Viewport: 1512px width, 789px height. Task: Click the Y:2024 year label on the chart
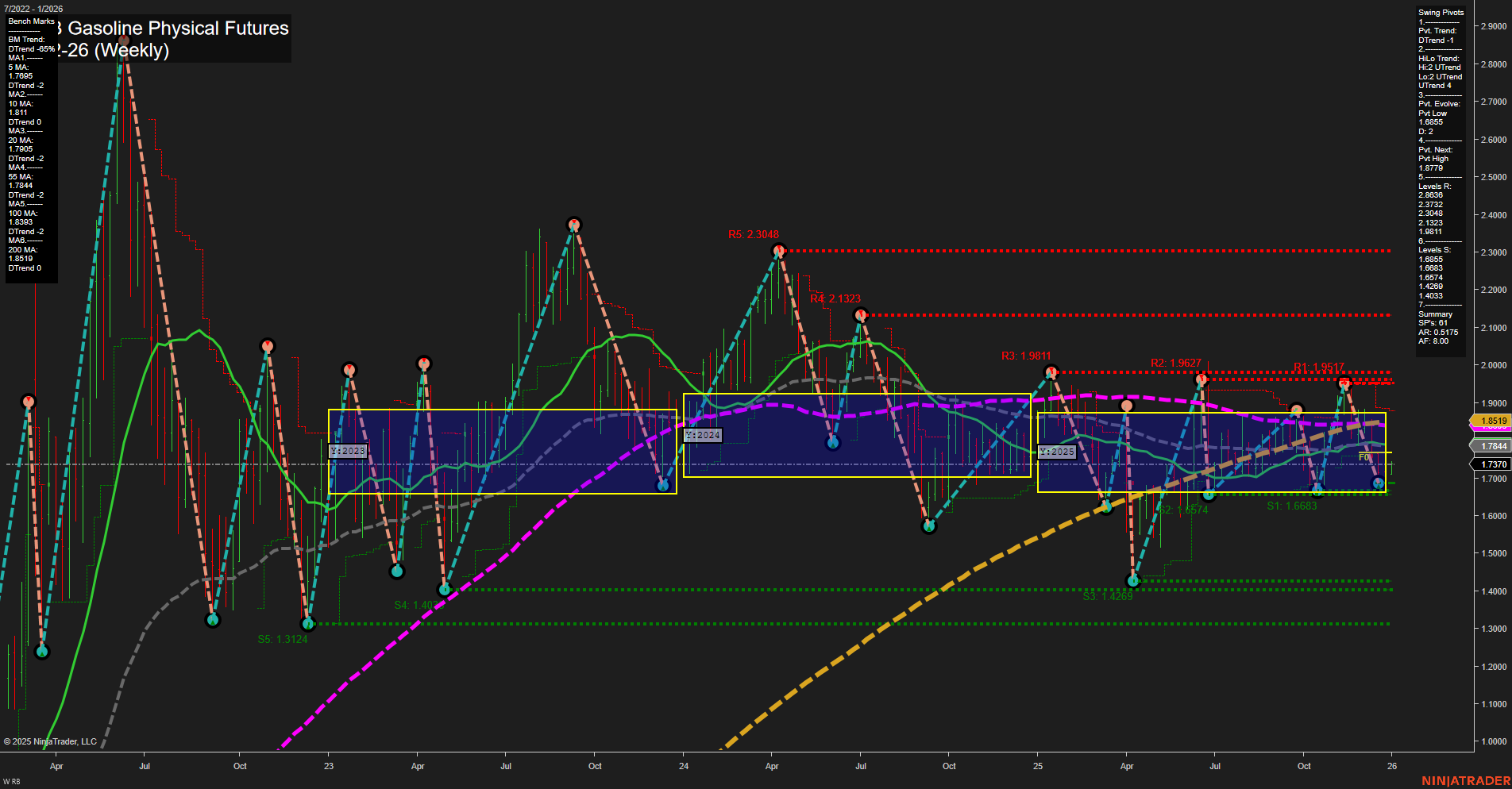pos(702,435)
